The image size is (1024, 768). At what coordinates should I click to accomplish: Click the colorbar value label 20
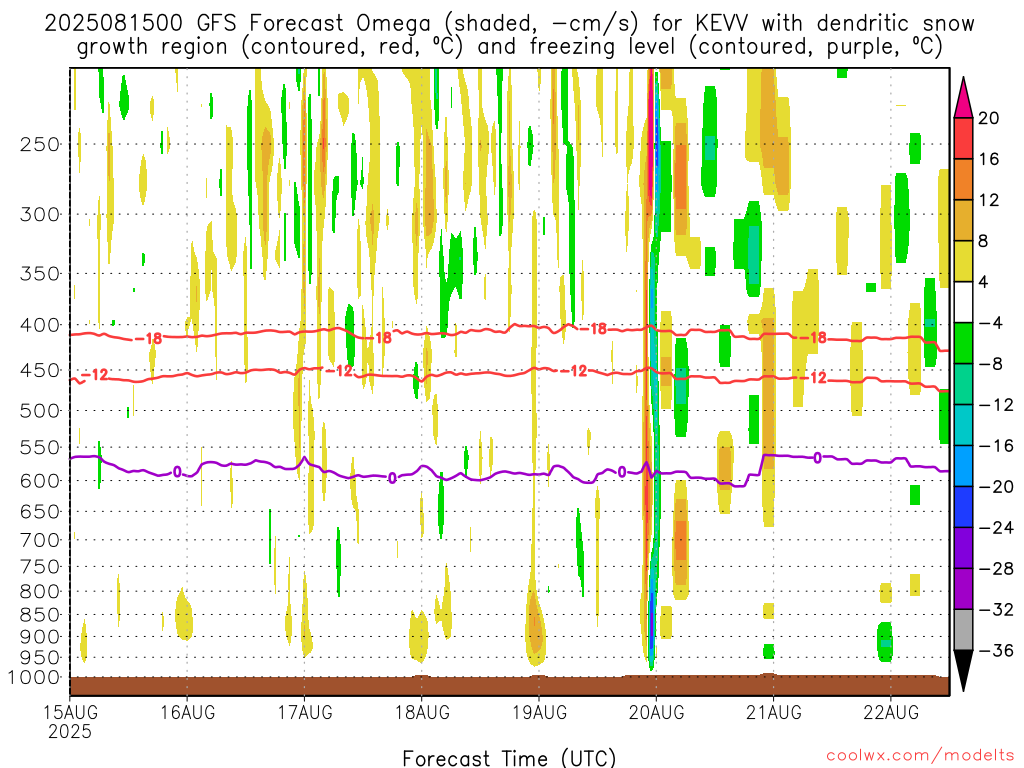click(x=989, y=118)
